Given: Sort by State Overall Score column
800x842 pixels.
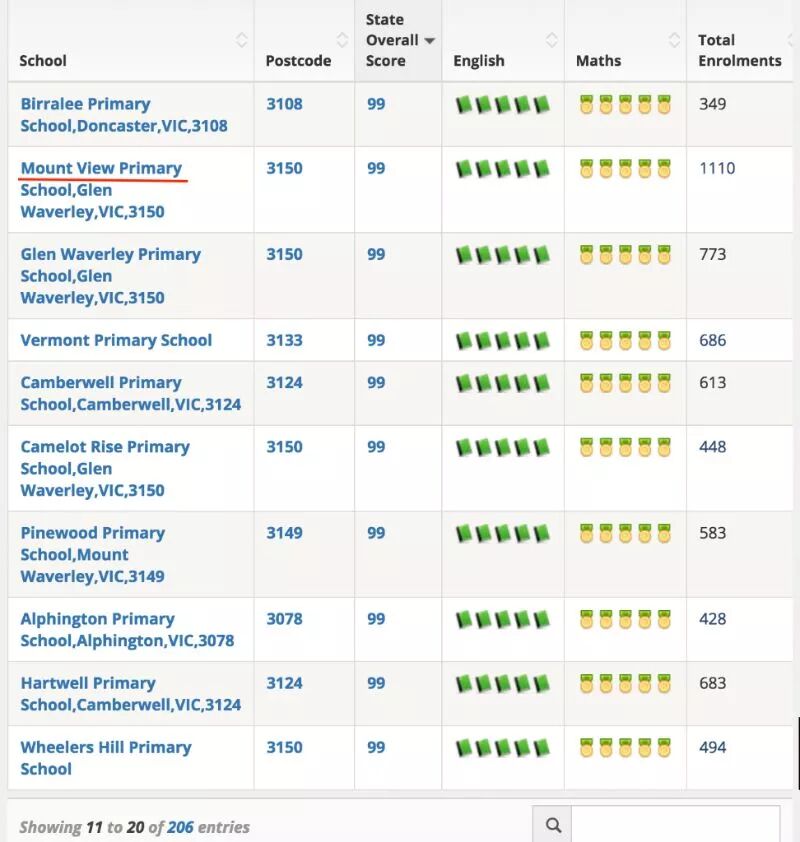Looking at the screenshot, I should click(x=430, y=40).
